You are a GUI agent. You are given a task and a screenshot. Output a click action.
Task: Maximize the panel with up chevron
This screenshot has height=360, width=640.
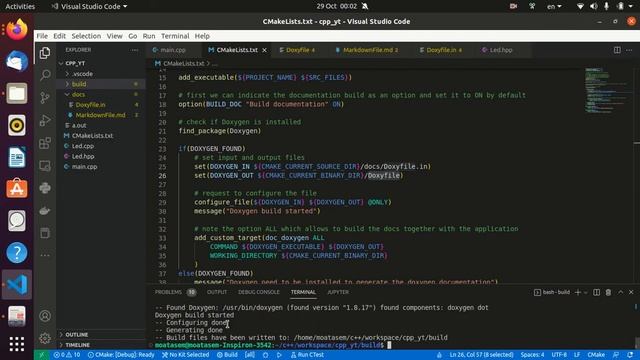(620, 292)
